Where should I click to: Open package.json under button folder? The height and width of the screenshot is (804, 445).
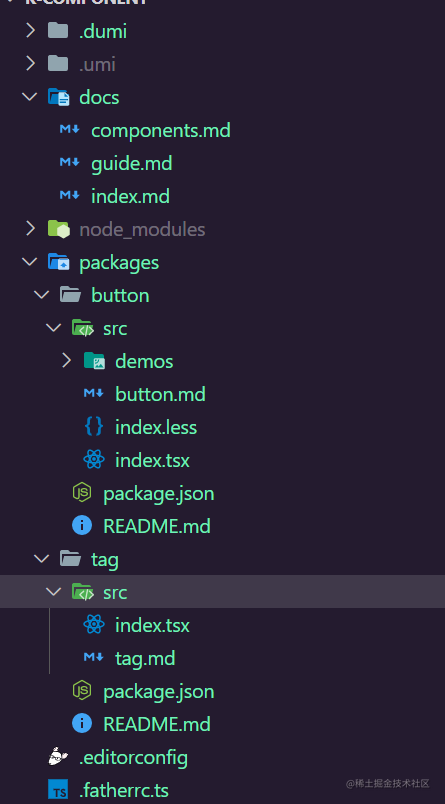[158, 493]
